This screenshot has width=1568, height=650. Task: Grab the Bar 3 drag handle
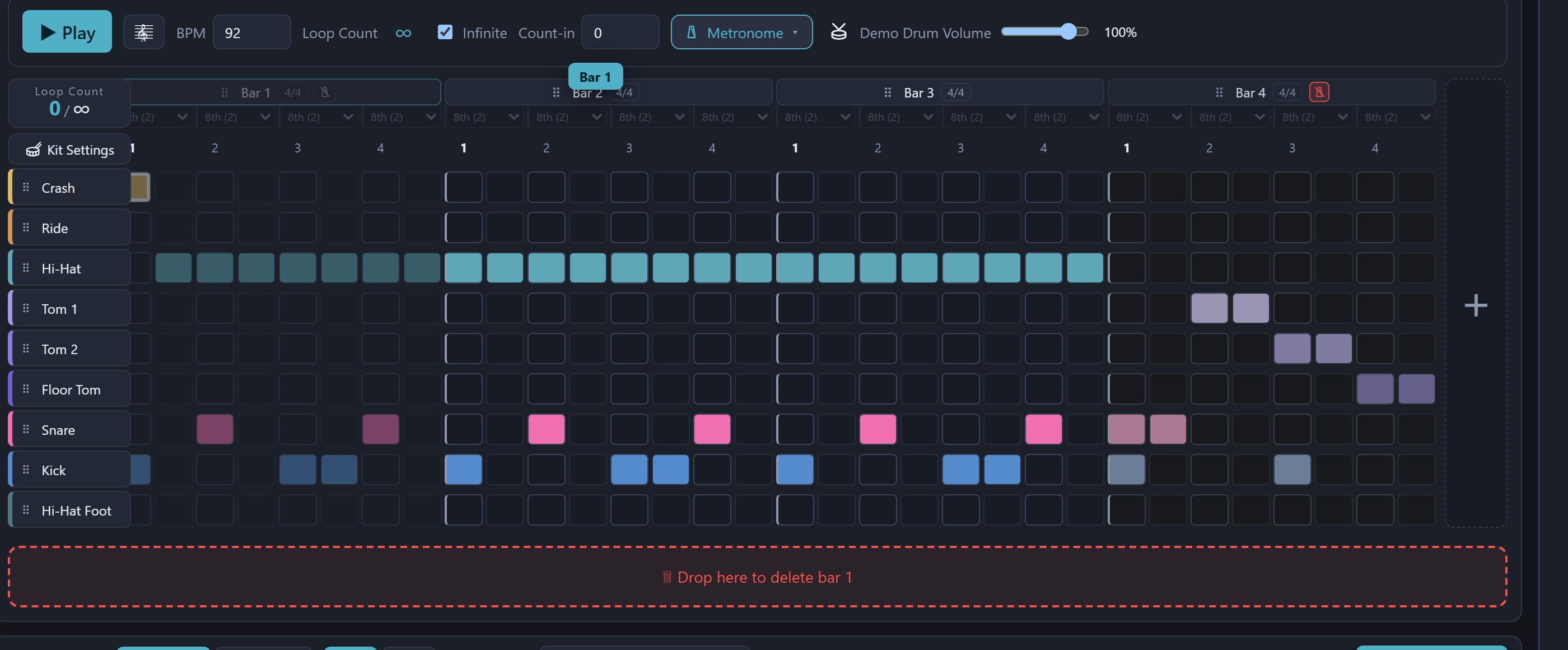click(888, 92)
